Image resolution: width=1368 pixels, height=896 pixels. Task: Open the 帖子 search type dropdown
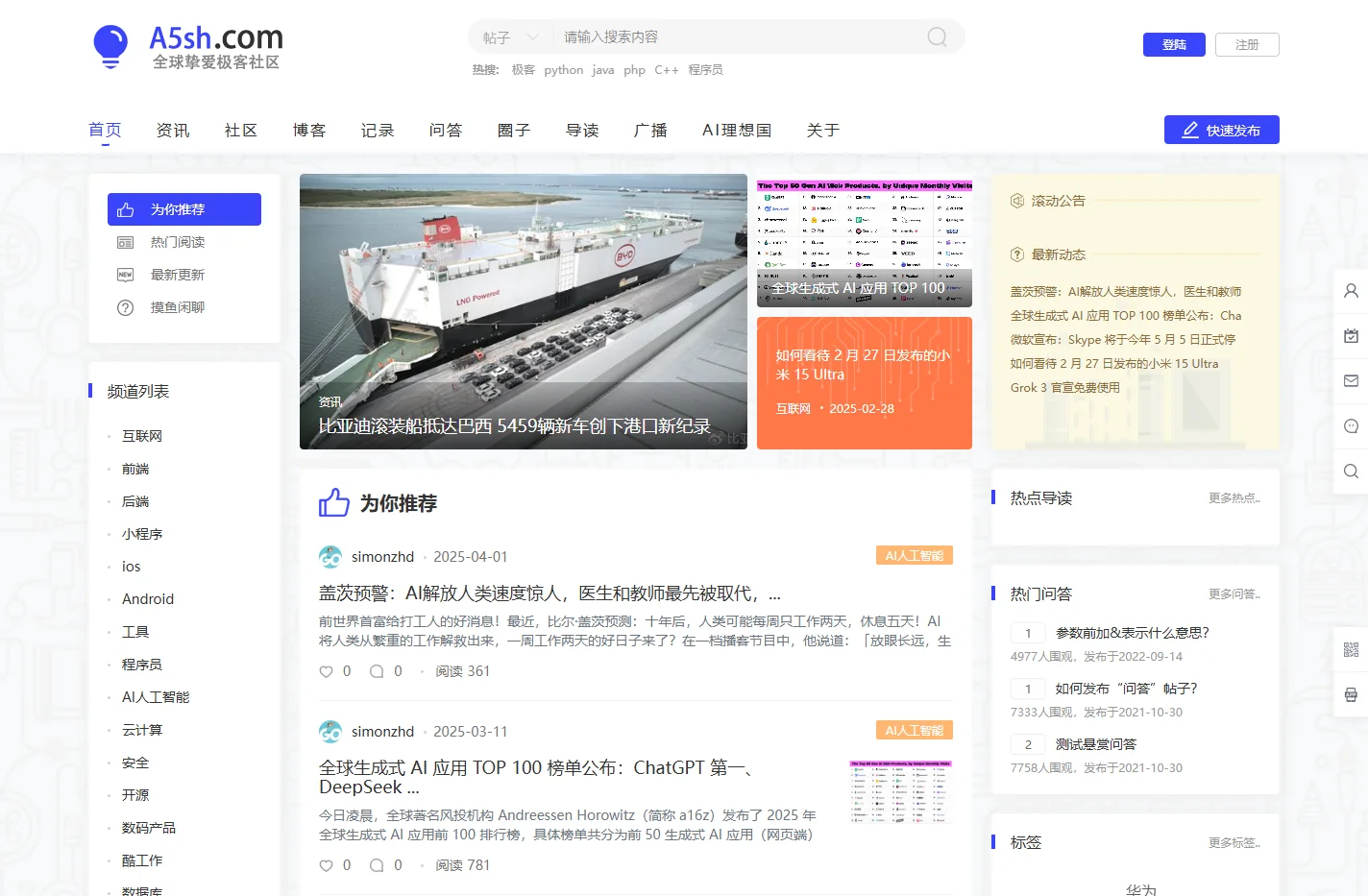(510, 37)
